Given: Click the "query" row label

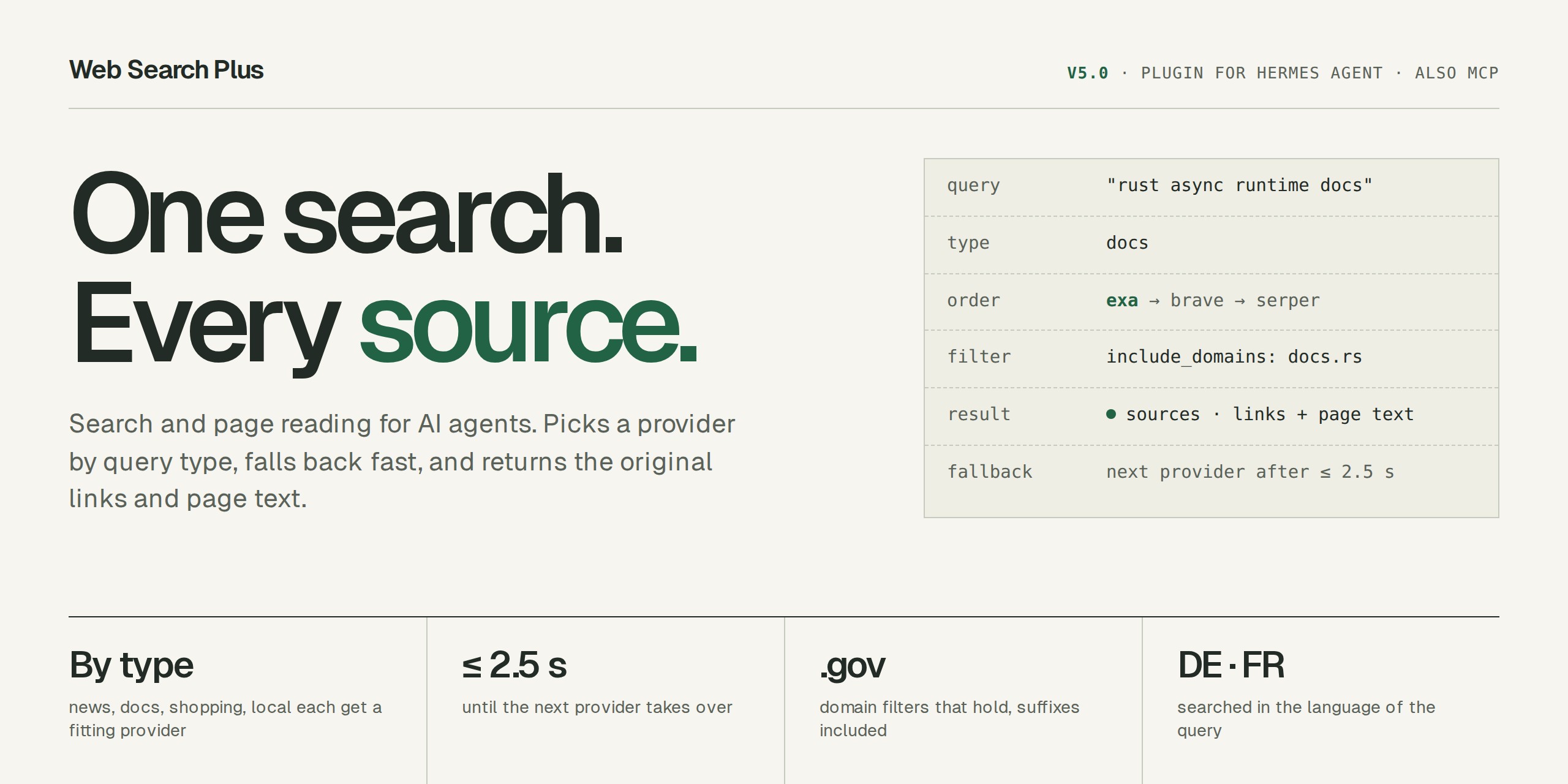Looking at the screenshot, I should (973, 186).
